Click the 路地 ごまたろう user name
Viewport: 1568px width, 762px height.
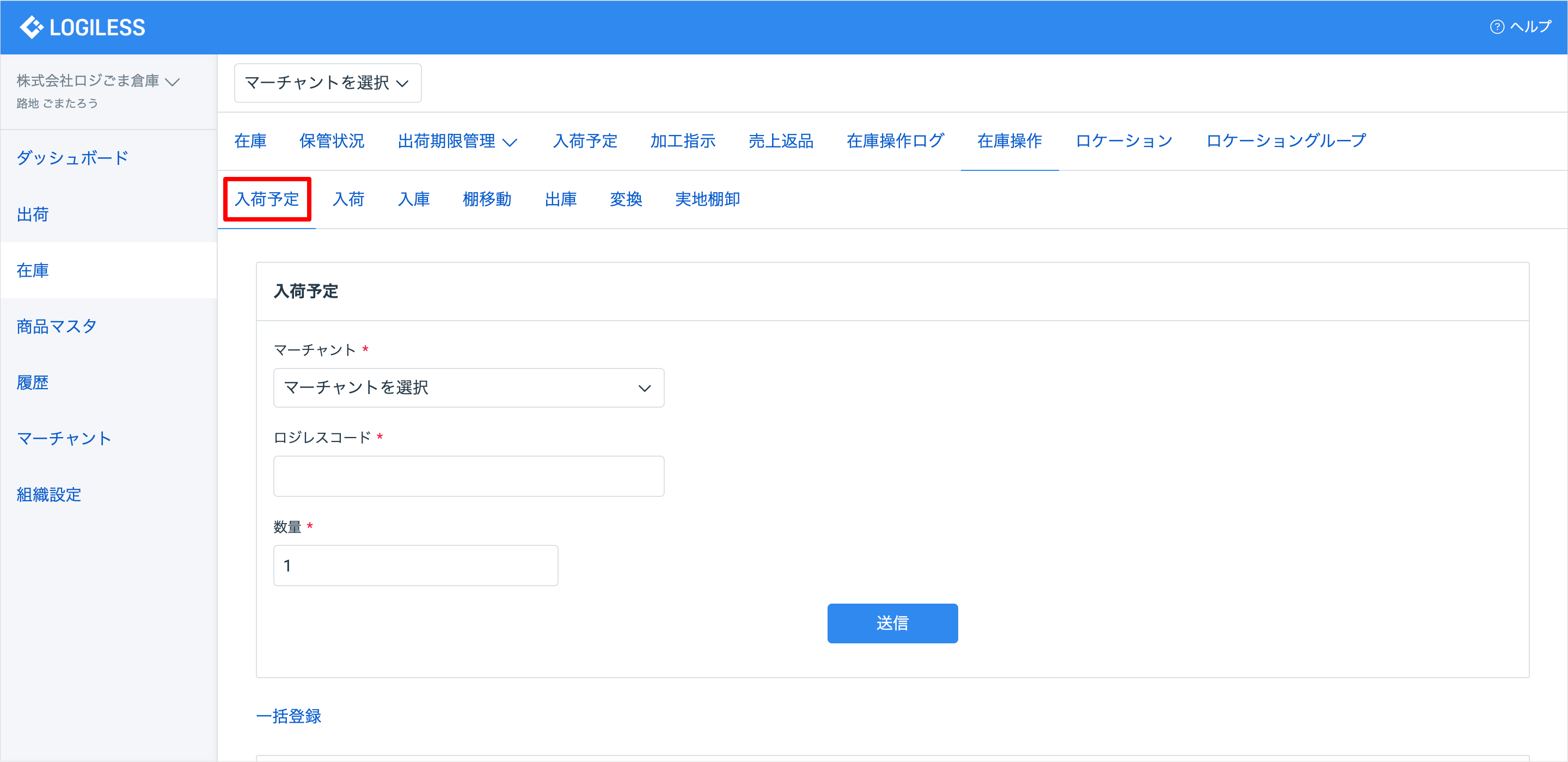[x=57, y=103]
